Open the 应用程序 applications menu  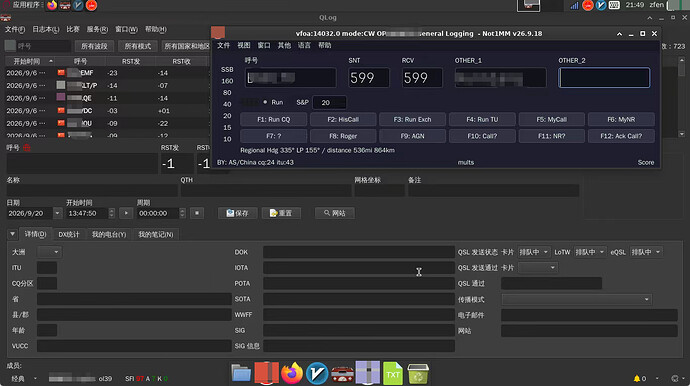[26, 5]
